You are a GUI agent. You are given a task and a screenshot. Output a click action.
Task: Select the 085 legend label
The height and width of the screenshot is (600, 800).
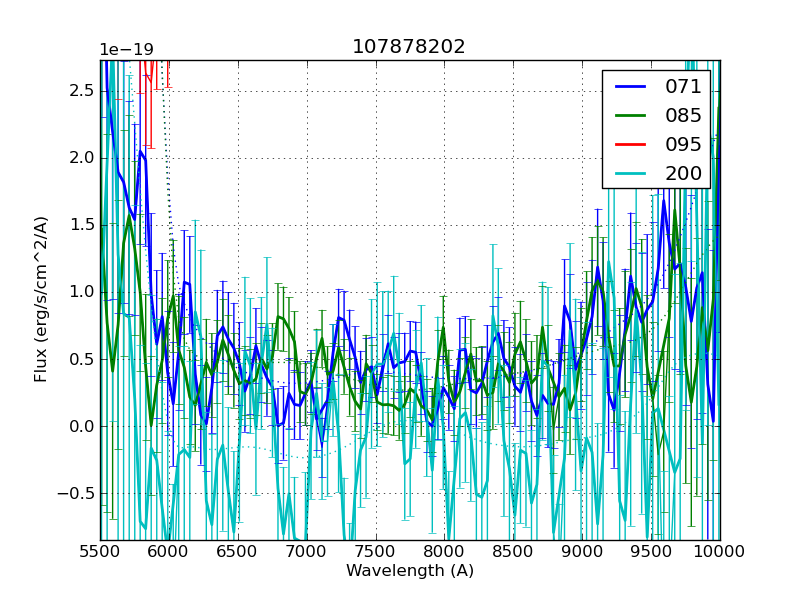click(x=684, y=116)
